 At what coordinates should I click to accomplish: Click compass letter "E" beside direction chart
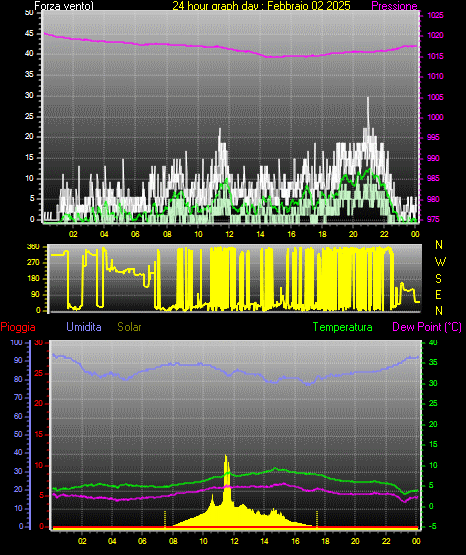[438, 294]
